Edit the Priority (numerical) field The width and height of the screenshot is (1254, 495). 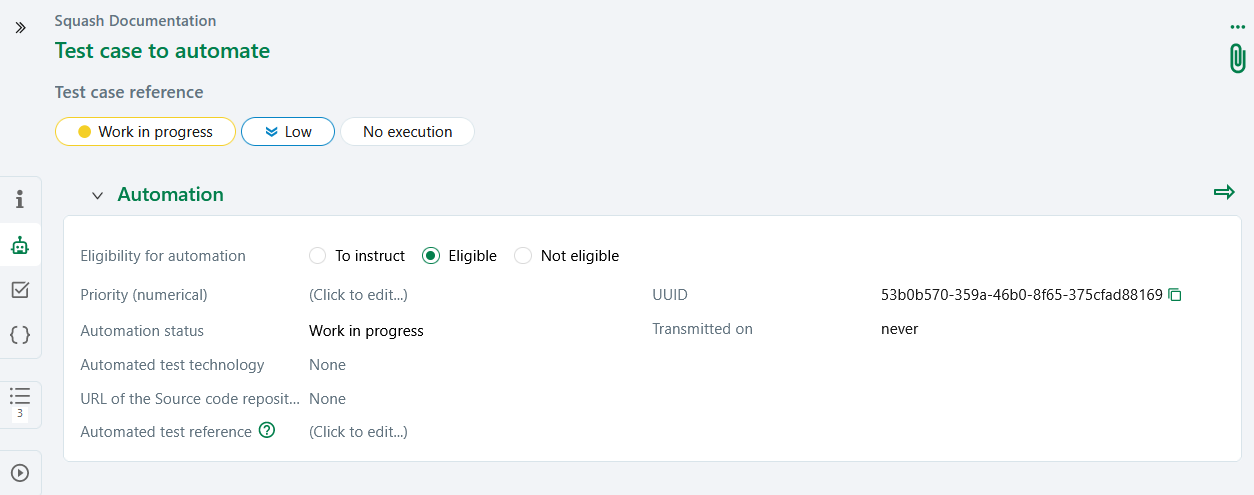click(x=358, y=295)
